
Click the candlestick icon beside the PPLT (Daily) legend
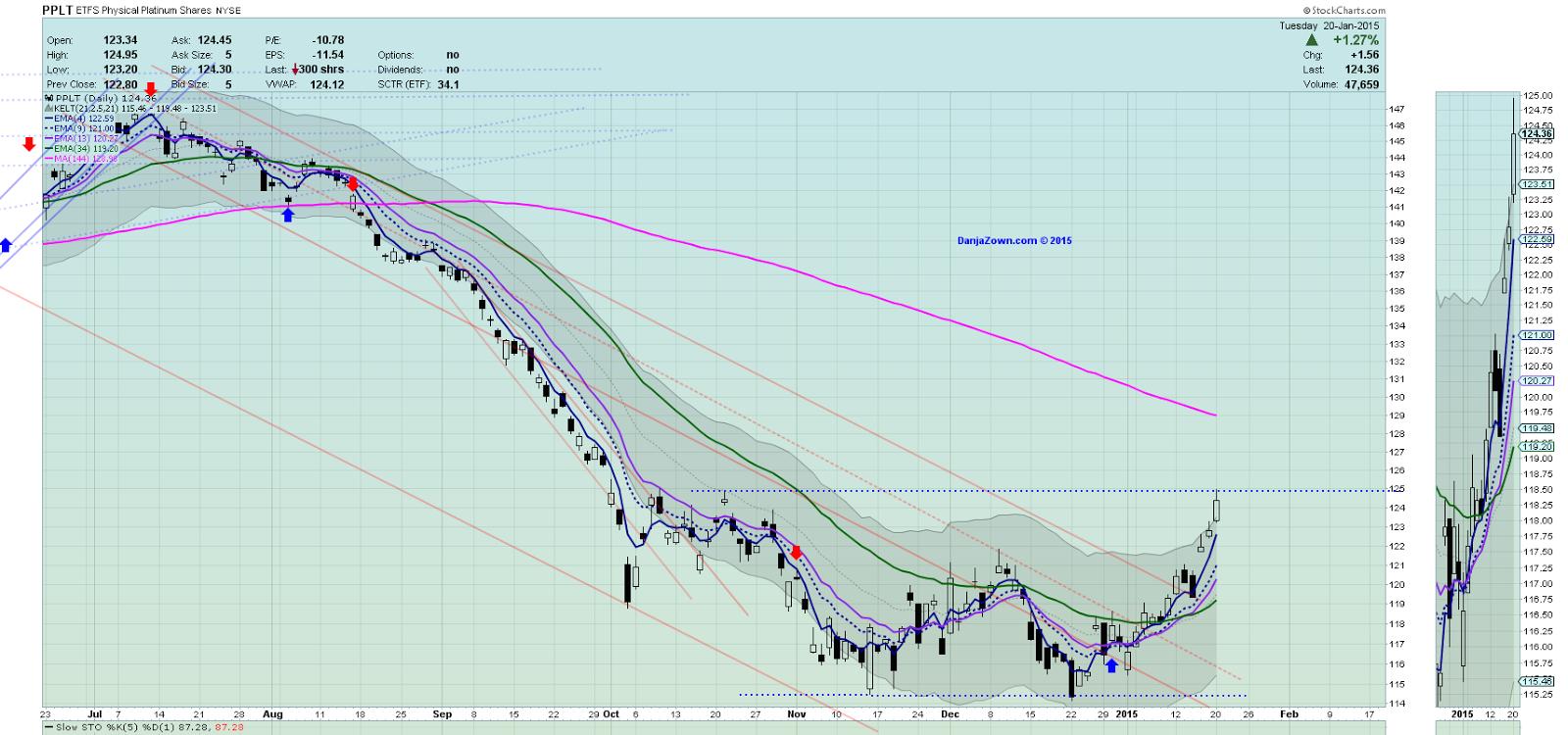tap(49, 99)
